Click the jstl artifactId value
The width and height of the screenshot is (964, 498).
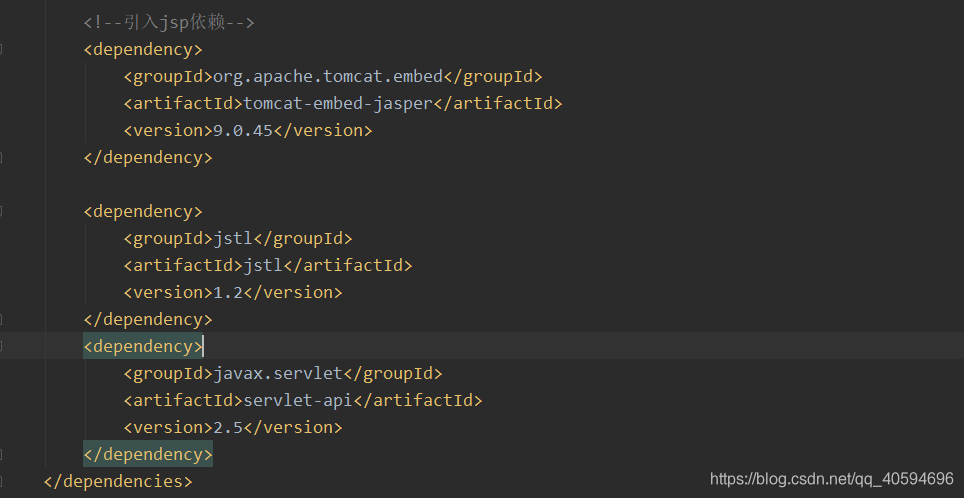point(263,266)
